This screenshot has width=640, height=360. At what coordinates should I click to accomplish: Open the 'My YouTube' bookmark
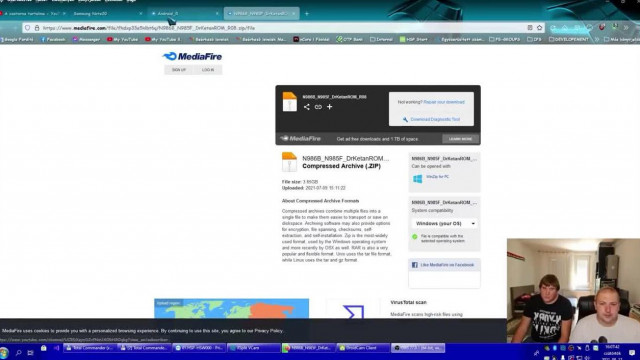coord(122,39)
